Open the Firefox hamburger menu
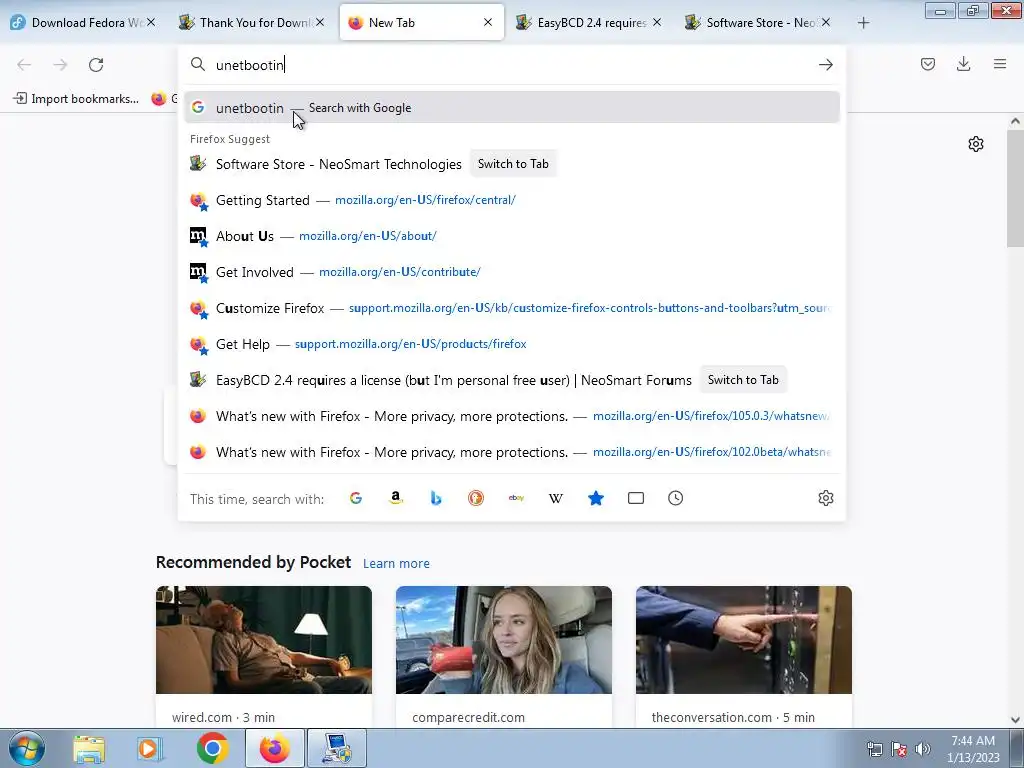Viewport: 1024px width, 768px height. coord(1000,64)
